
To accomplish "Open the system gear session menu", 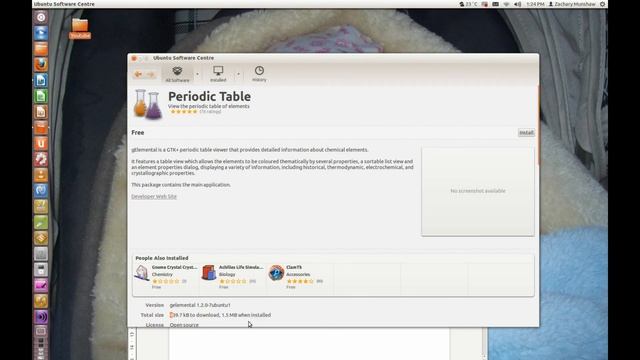I will click(602, 4).
